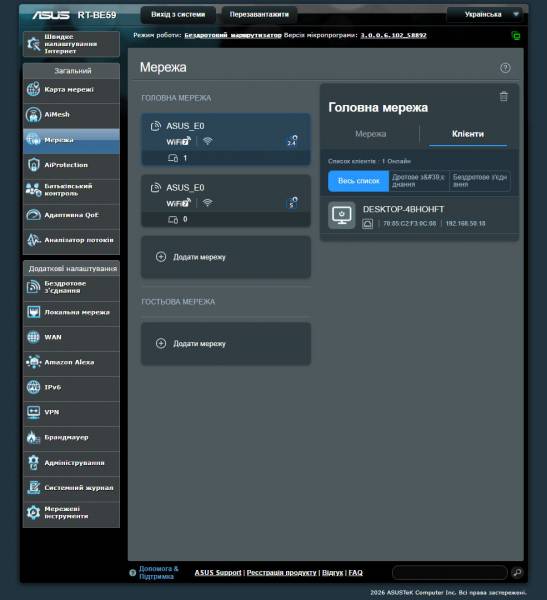This screenshot has width=547, height=600.
Task: Open the ASUS Support link
Action: click(x=218, y=572)
